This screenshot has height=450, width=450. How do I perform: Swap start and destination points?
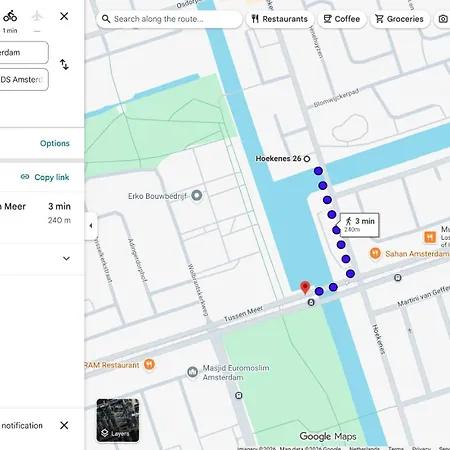pyautogui.click(x=64, y=64)
